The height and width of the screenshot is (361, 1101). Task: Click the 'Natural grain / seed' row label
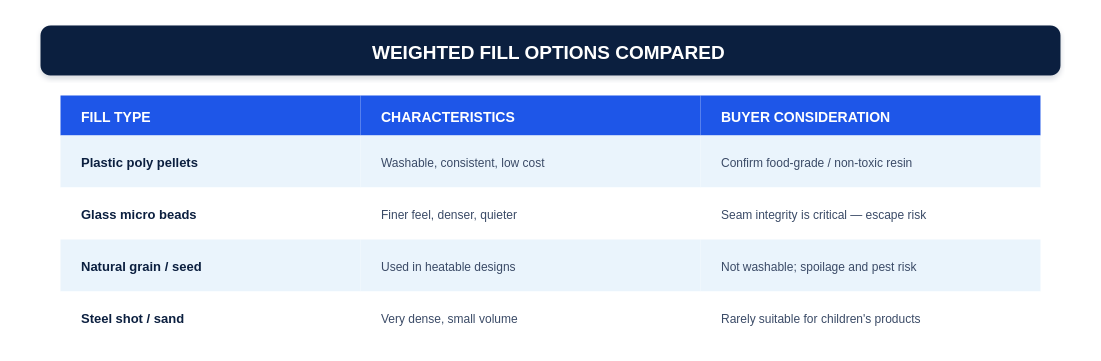click(x=141, y=267)
